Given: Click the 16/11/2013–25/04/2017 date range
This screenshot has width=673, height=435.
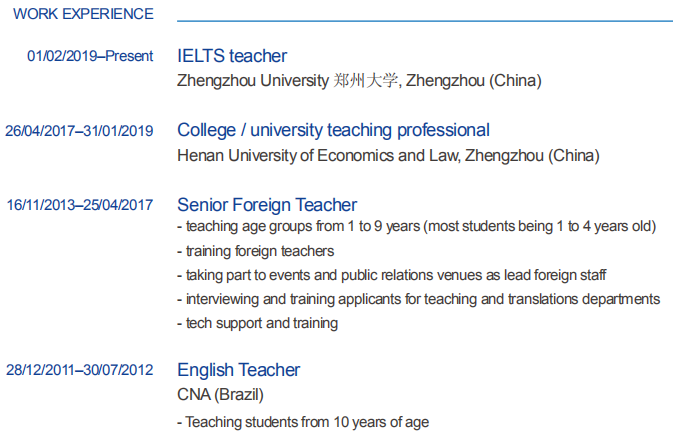Looking at the screenshot, I should point(79,205).
